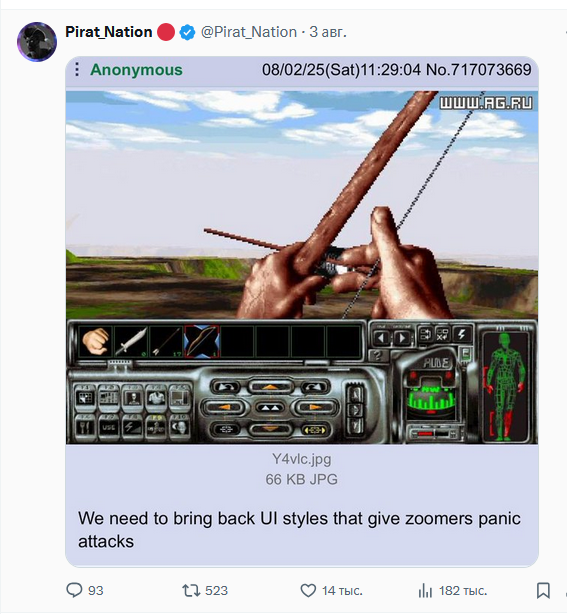Click the blue verified checkmark badge
This screenshot has height=614, width=567.
187,32
